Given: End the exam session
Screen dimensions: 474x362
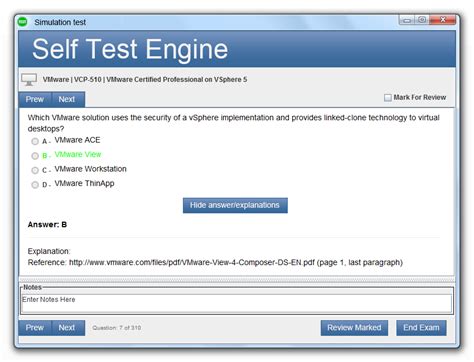Looking at the screenshot, I should [x=421, y=328].
